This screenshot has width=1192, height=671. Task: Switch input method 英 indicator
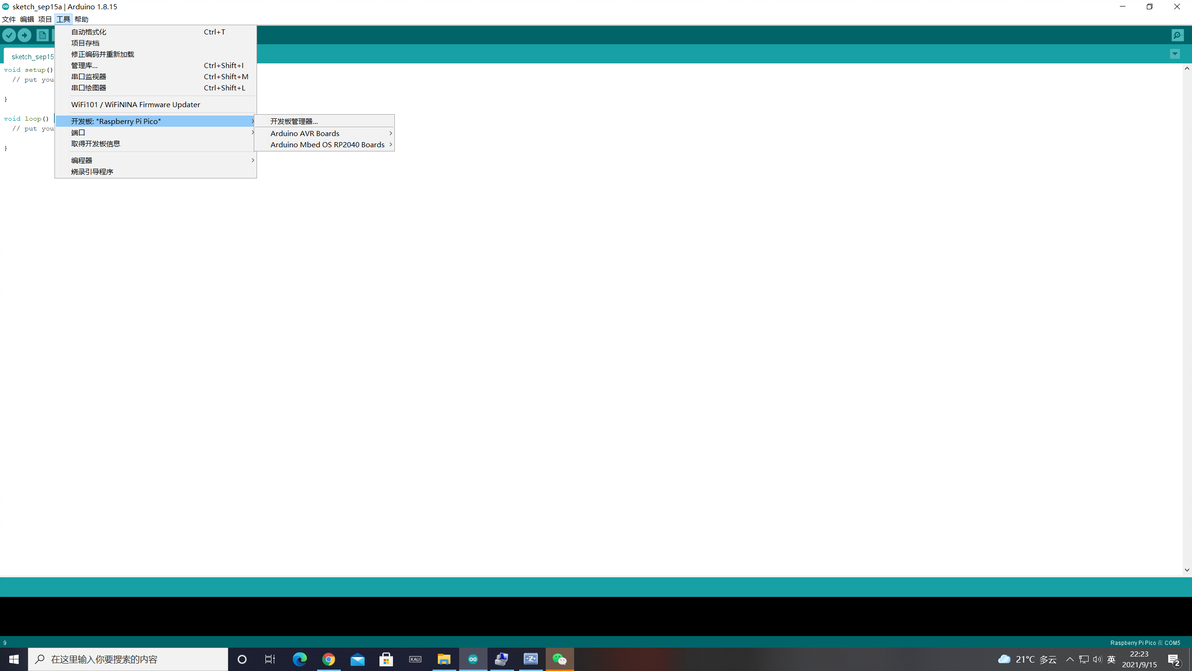point(1111,659)
